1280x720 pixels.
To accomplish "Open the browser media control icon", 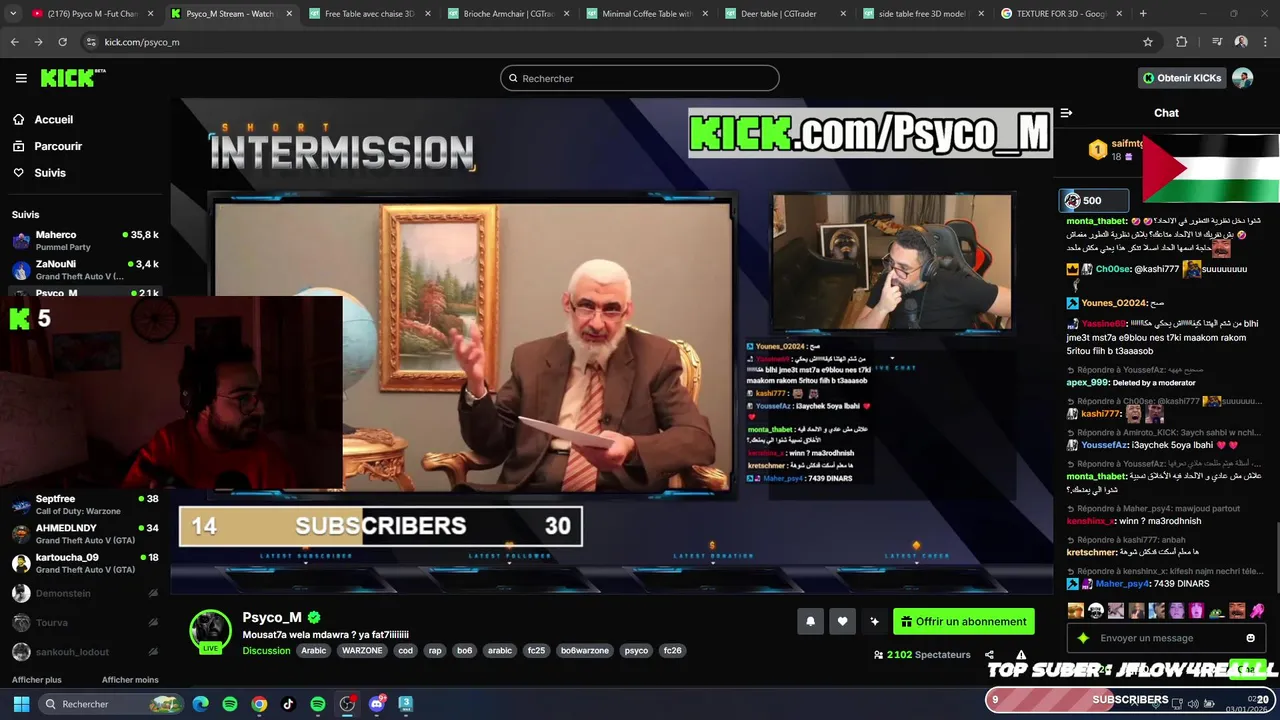I will [1216, 42].
